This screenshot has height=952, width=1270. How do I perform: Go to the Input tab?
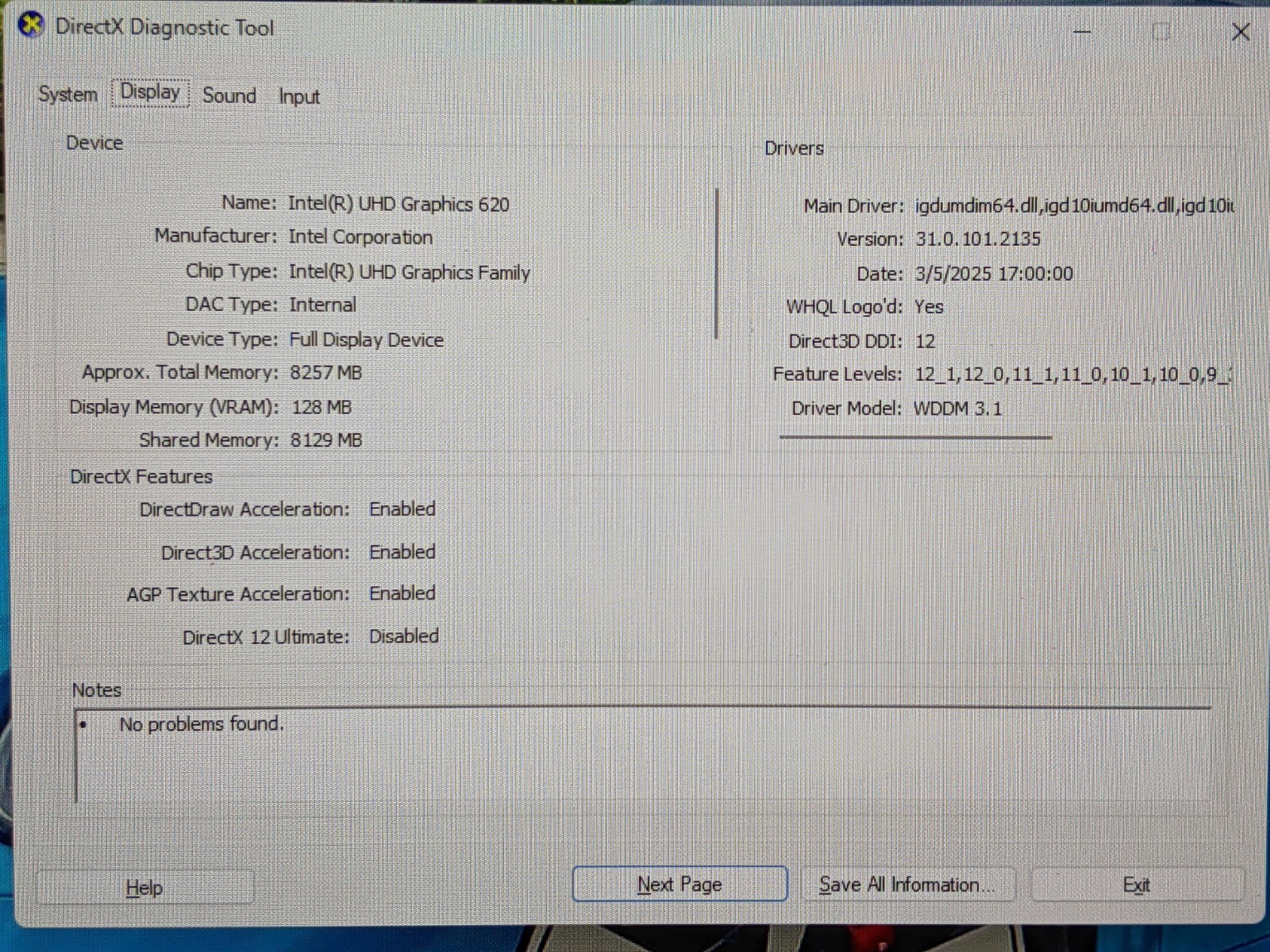coord(298,97)
